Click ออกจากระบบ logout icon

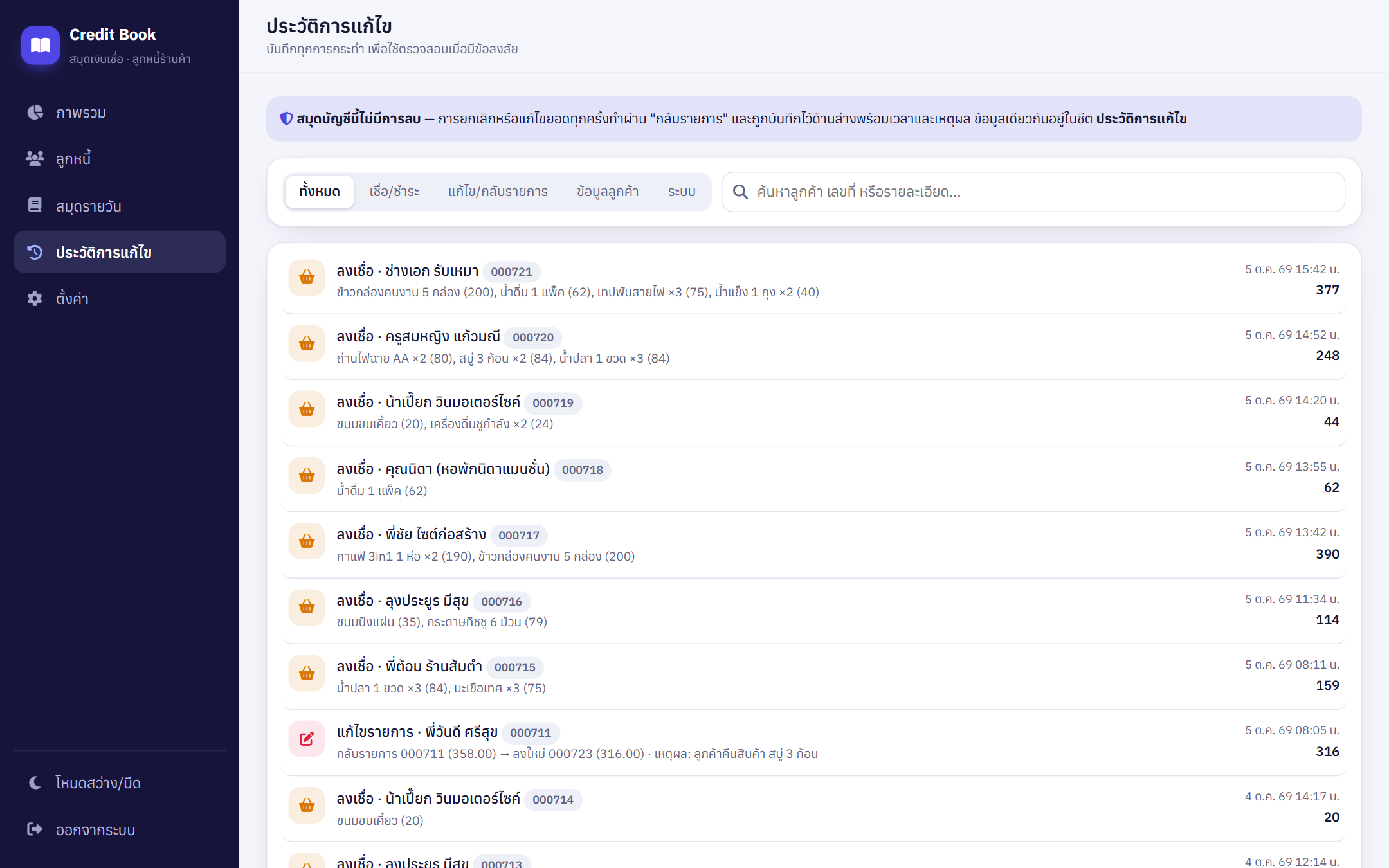[x=35, y=829]
